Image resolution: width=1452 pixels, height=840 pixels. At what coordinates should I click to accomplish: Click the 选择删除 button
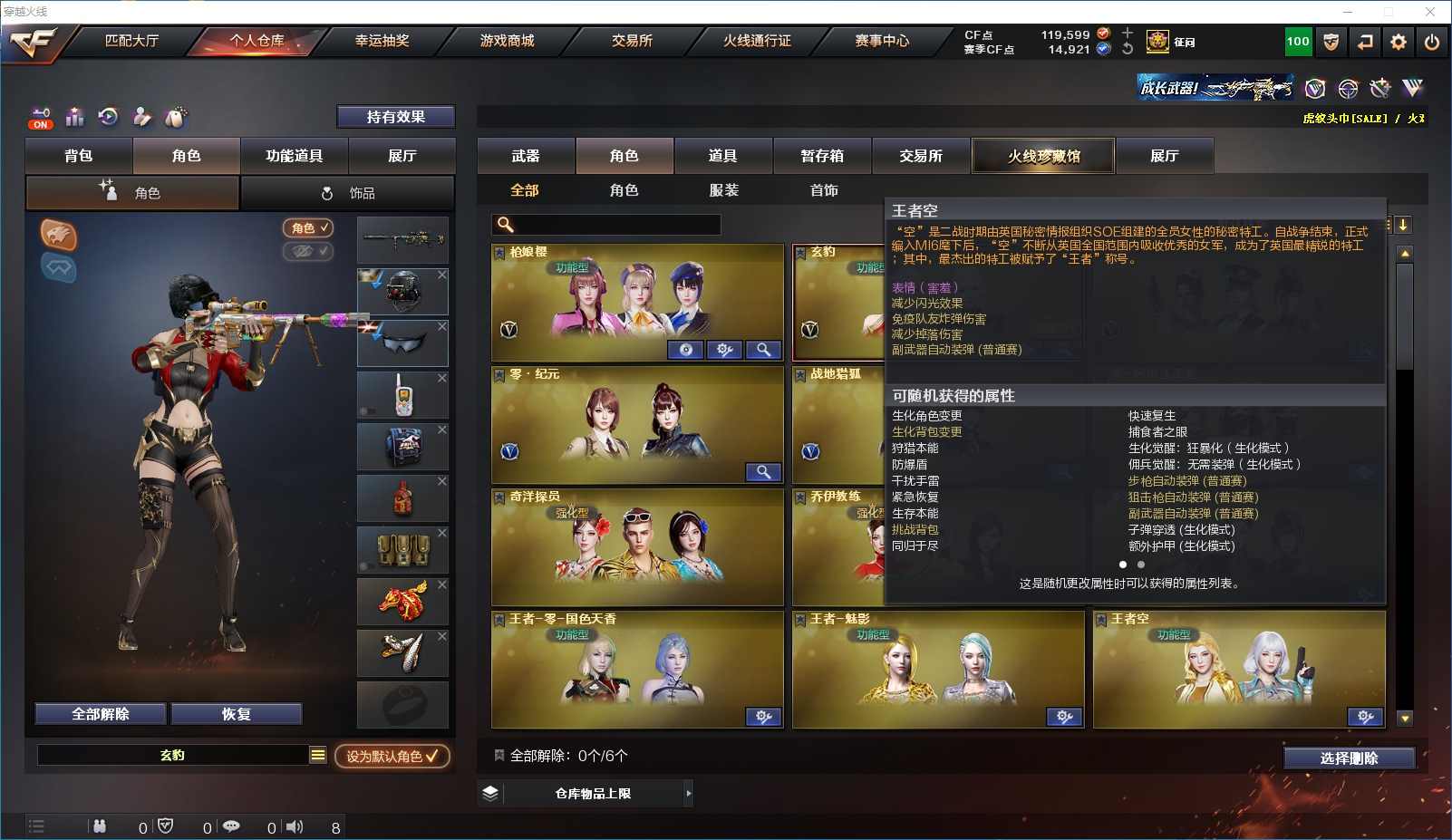(x=1349, y=758)
